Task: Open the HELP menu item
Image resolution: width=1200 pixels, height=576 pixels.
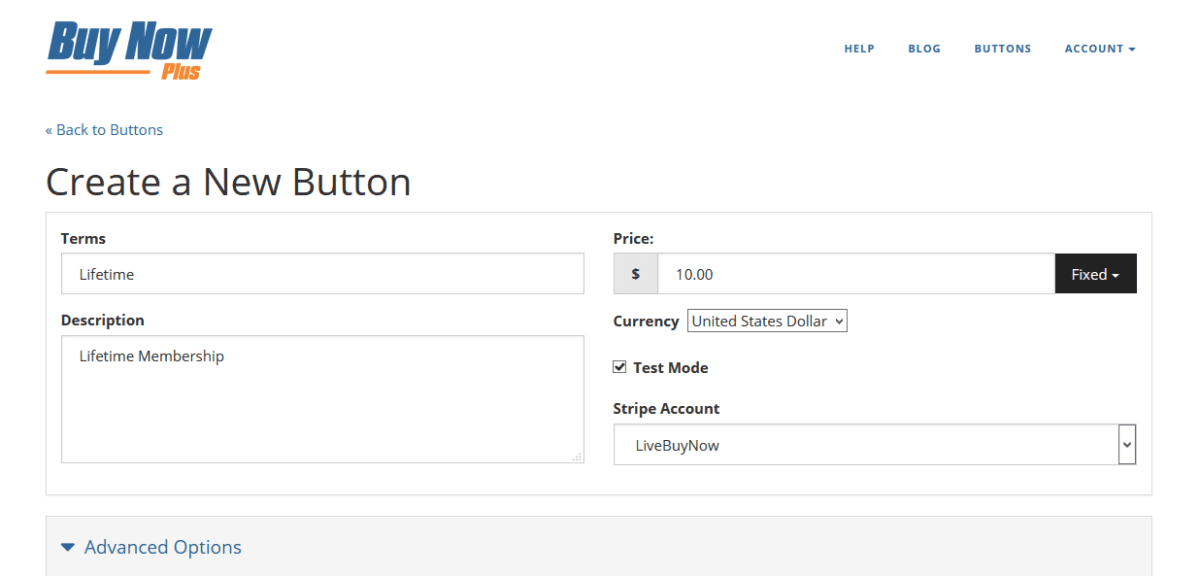Action: tap(859, 48)
